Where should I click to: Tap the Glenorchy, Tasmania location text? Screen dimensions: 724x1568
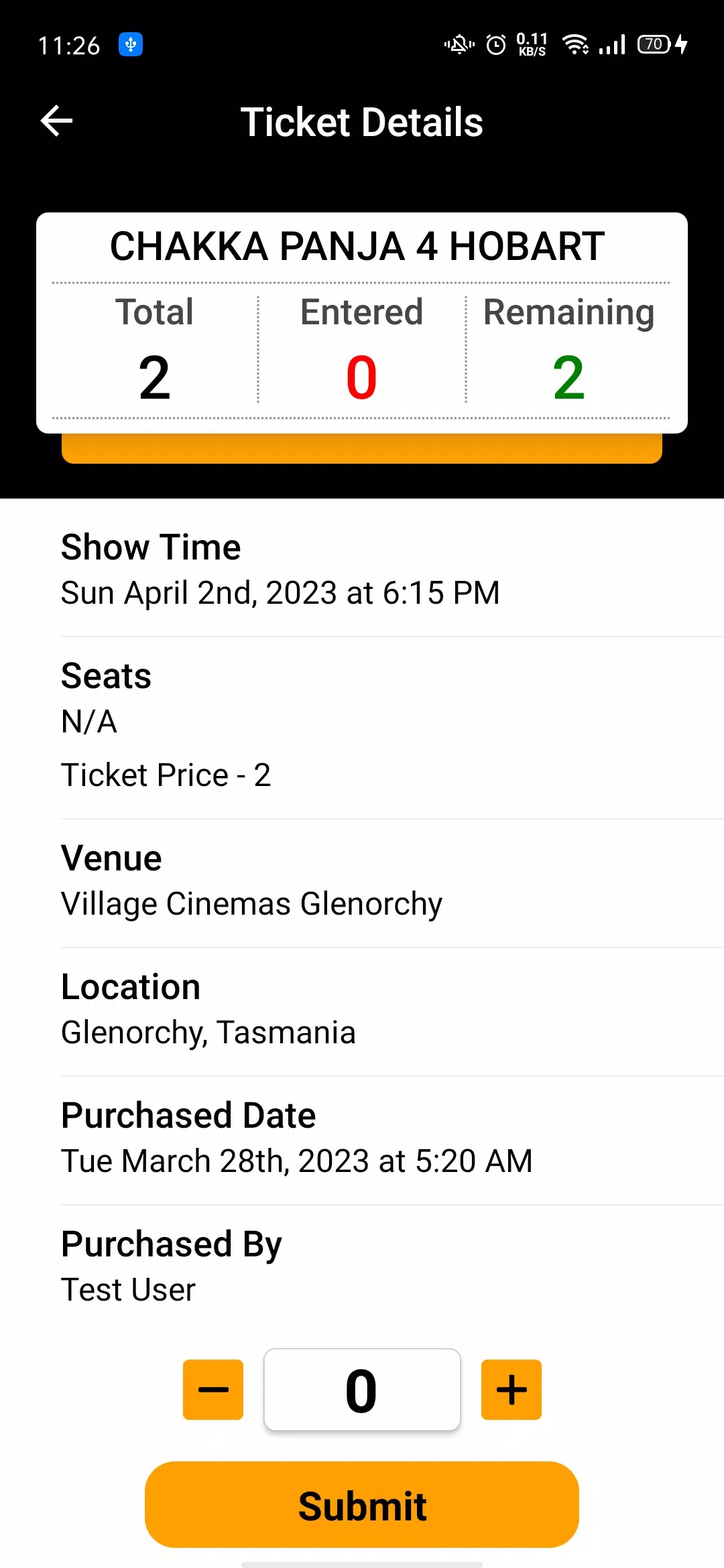click(x=208, y=1033)
